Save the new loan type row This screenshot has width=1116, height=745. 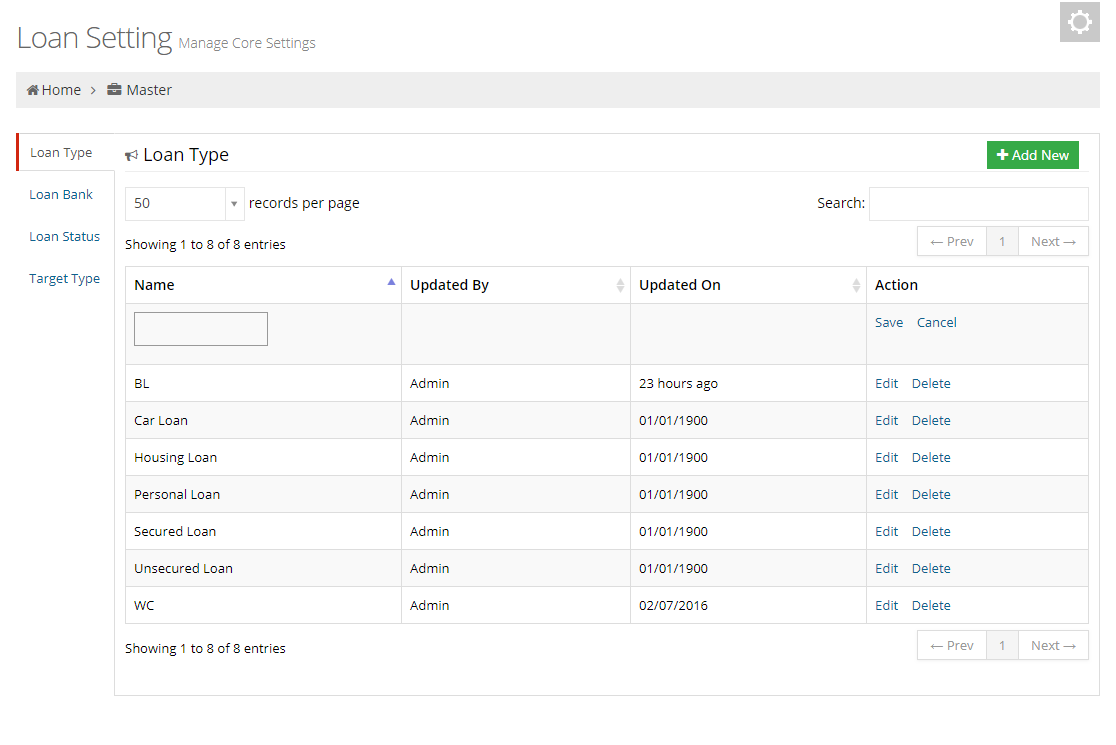click(x=888, y=323)
